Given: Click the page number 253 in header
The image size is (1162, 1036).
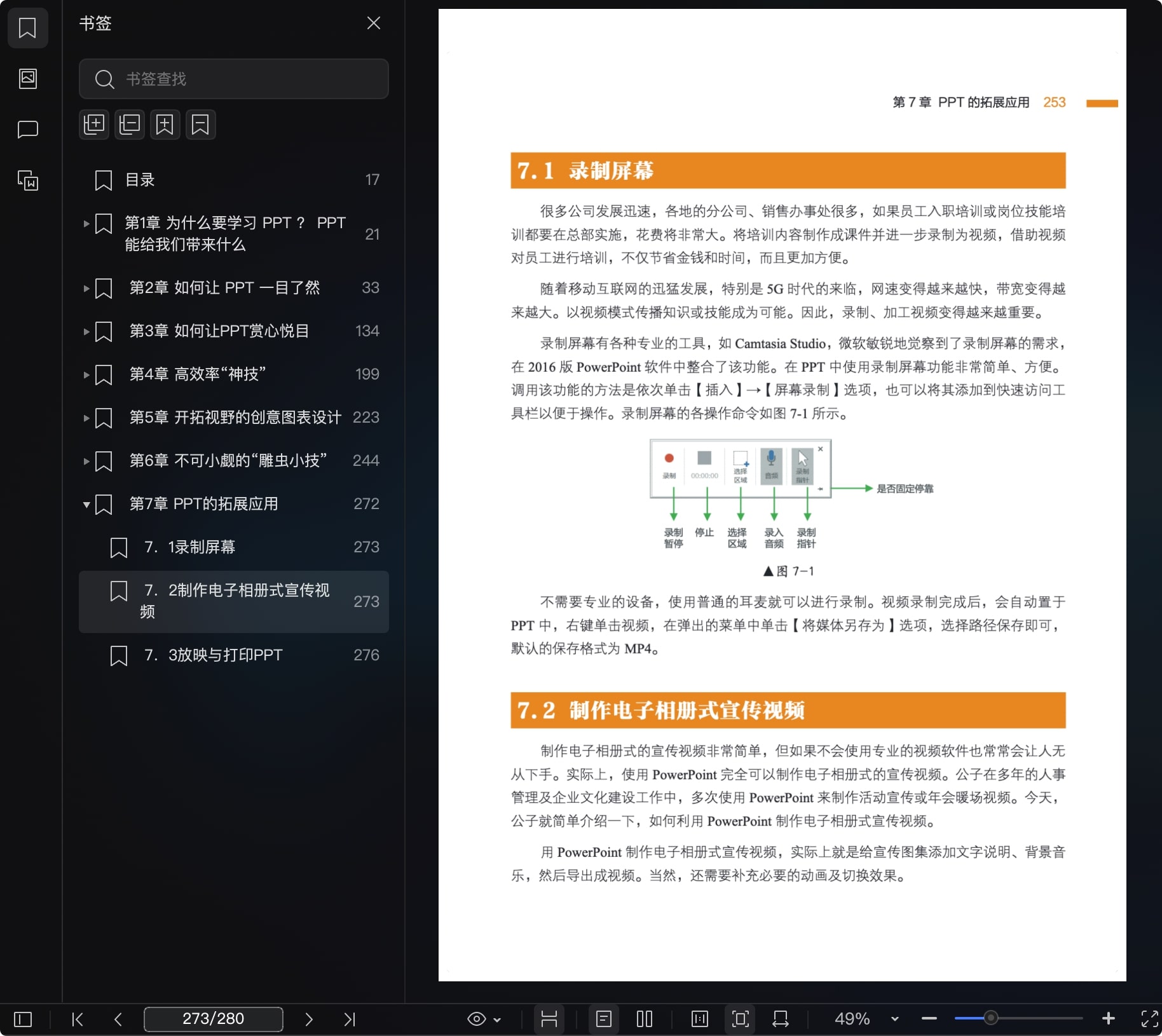Looking at the screenshot, I should [x=1055, y=102].
